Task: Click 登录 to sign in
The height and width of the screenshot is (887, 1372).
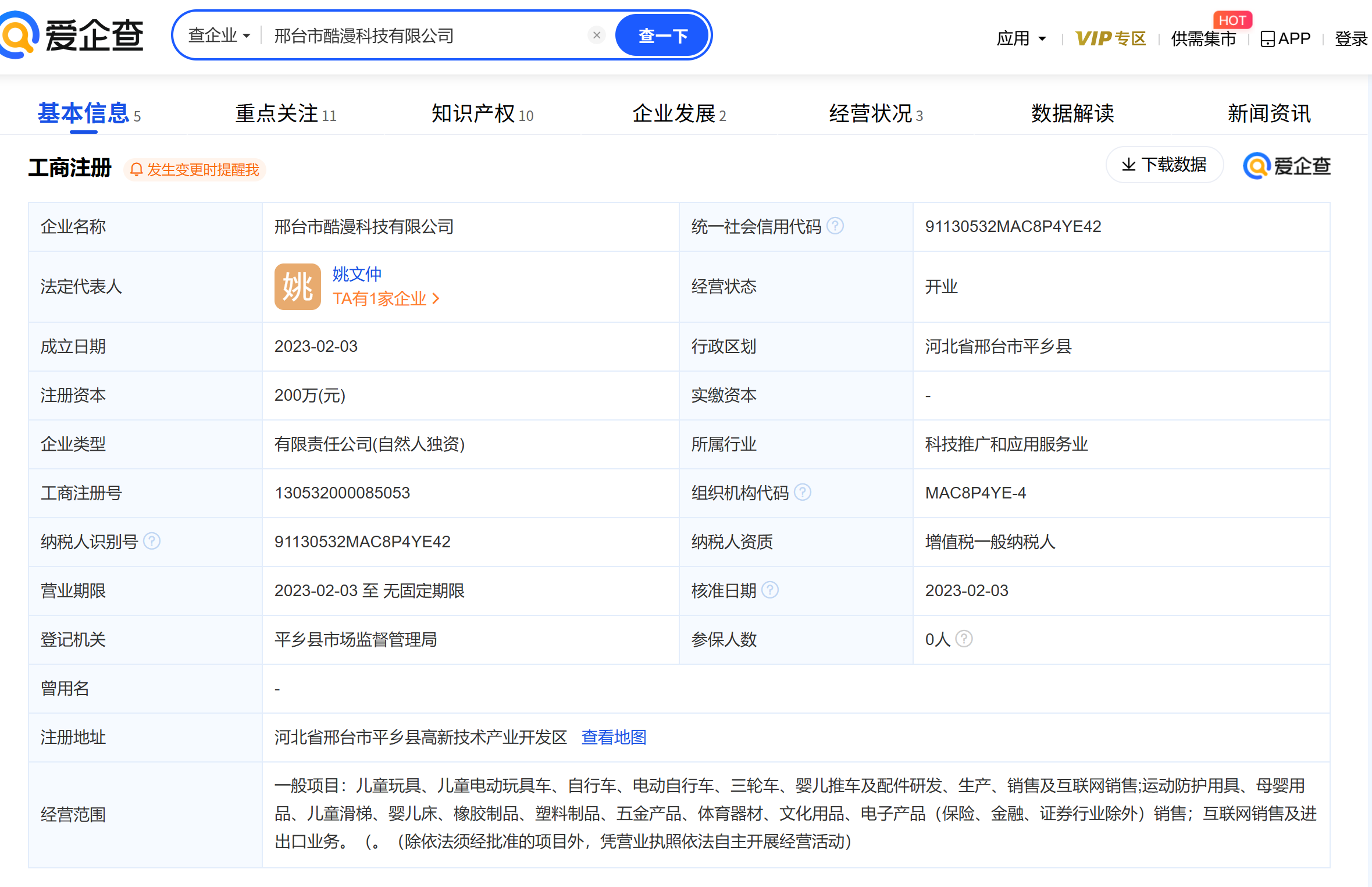Action: (1350, 38)
